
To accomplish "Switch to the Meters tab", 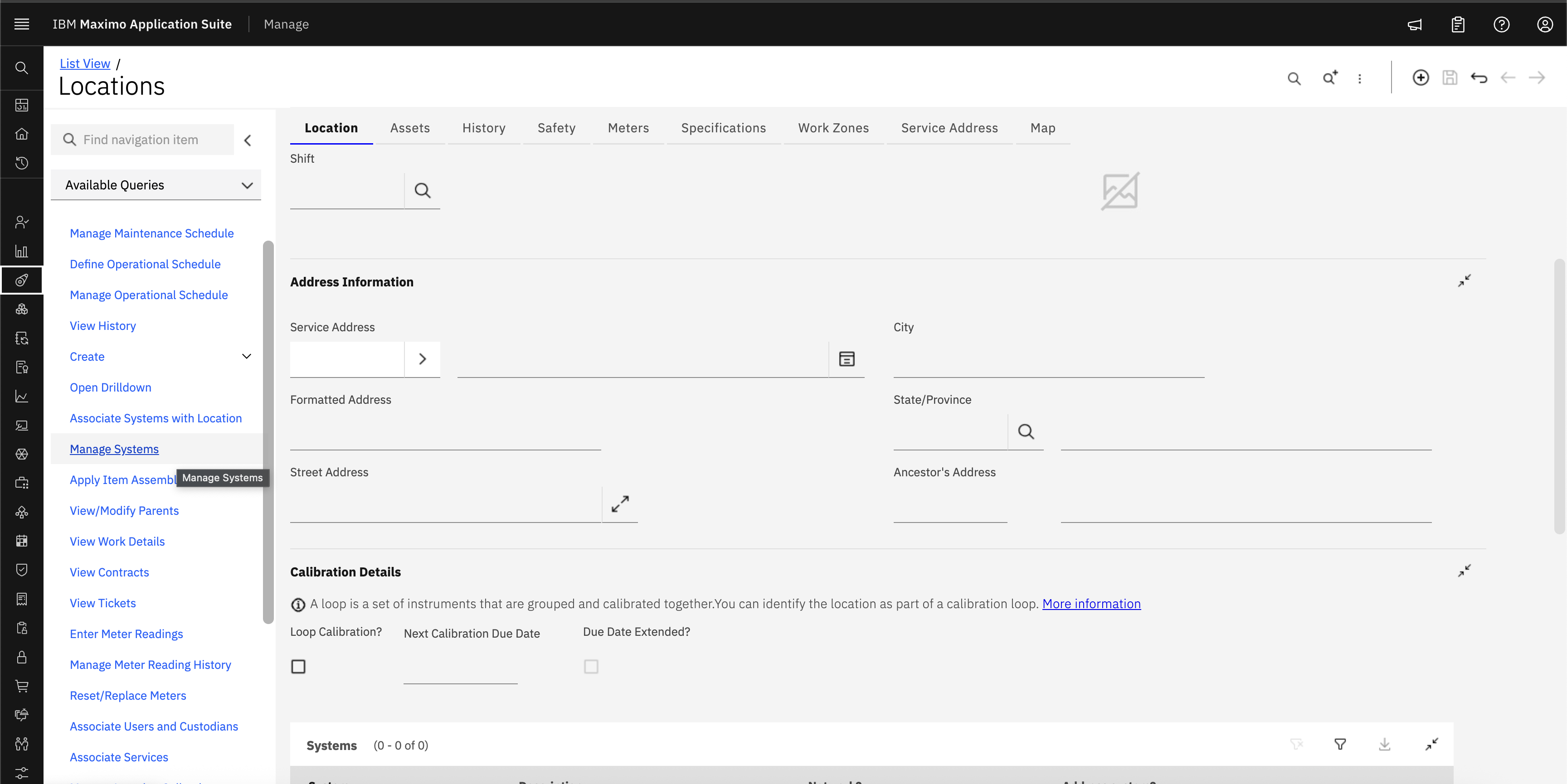I will (628, 128).
